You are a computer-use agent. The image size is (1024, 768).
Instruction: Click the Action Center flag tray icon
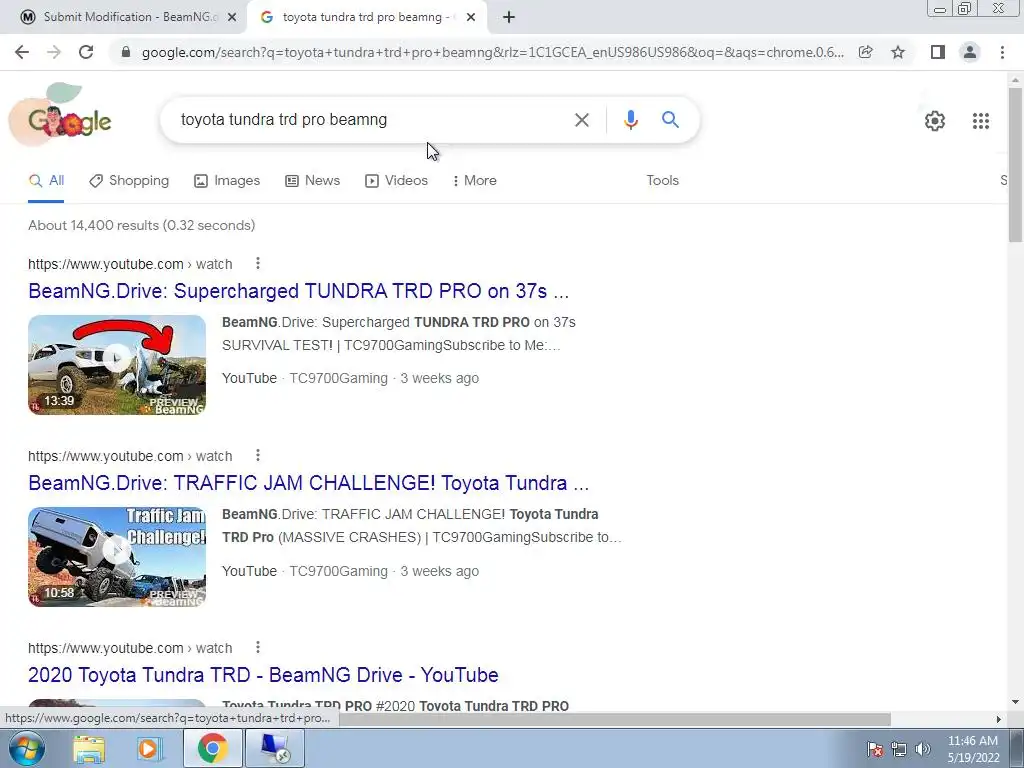point(875,749)
